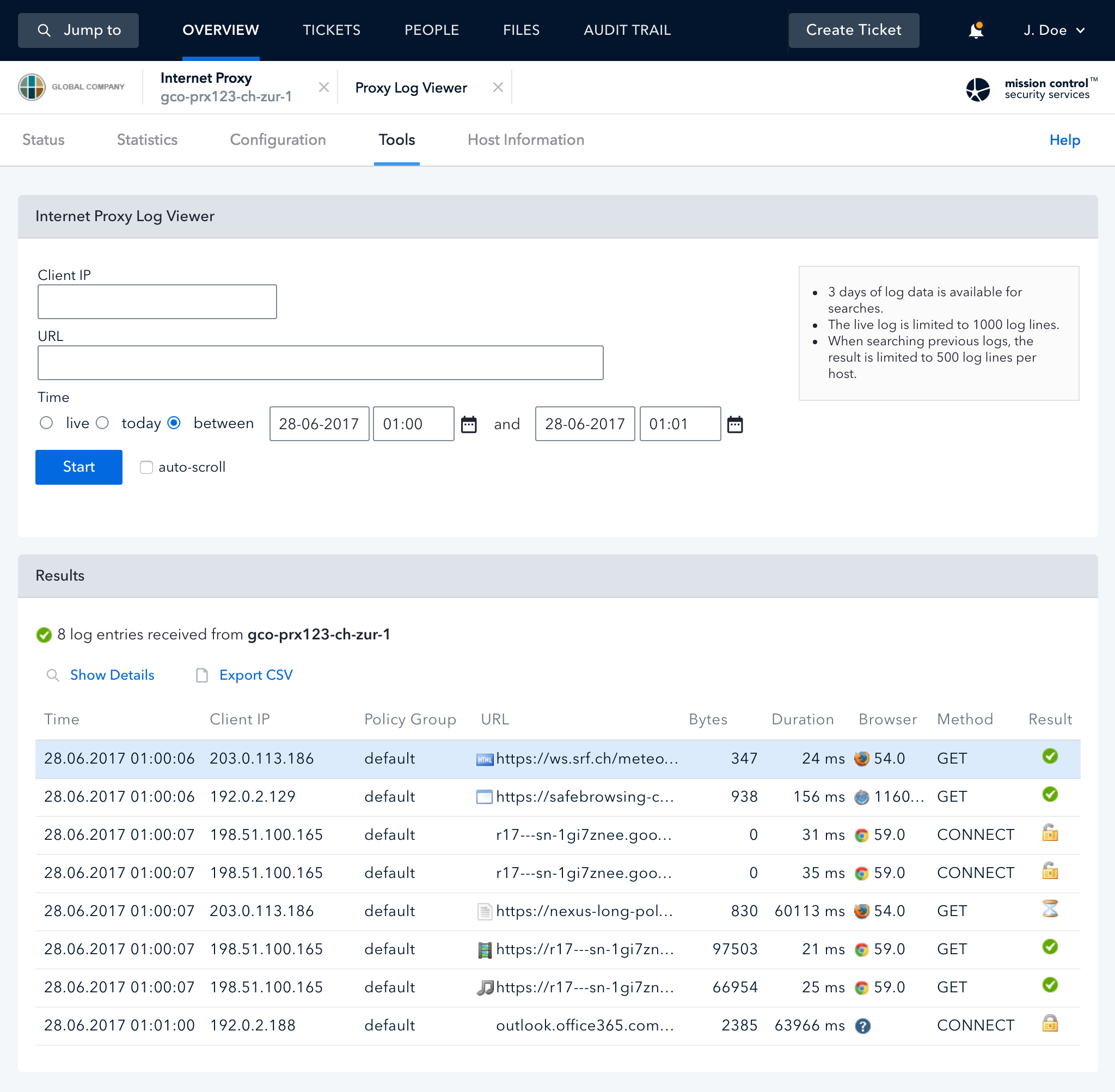Click the magnifier icon next to Show Details

click(53, 675)
